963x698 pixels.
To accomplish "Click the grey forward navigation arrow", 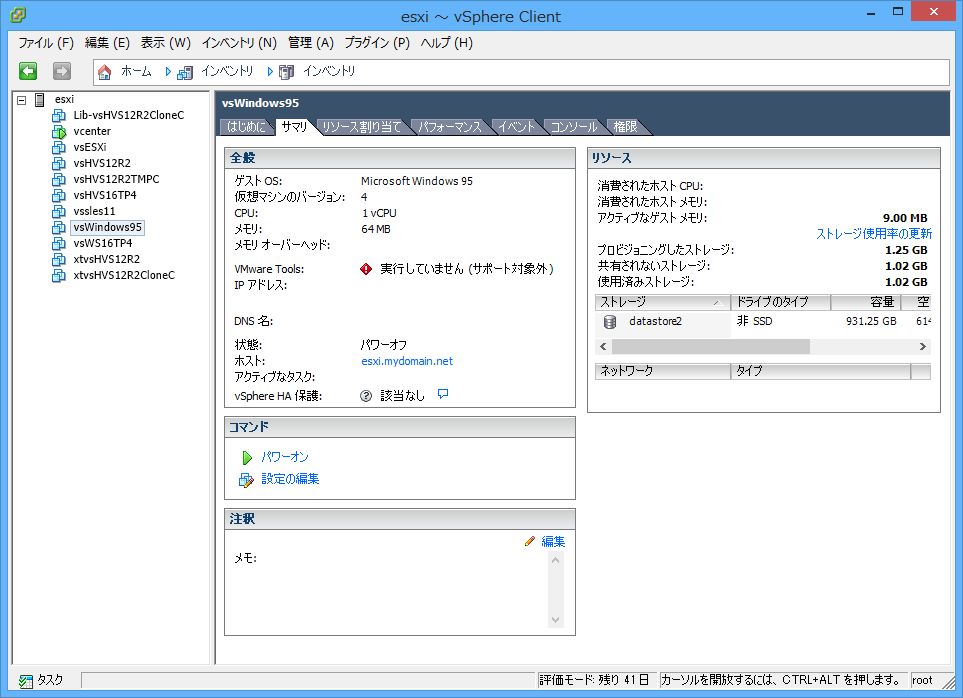I will pos(61,71).
